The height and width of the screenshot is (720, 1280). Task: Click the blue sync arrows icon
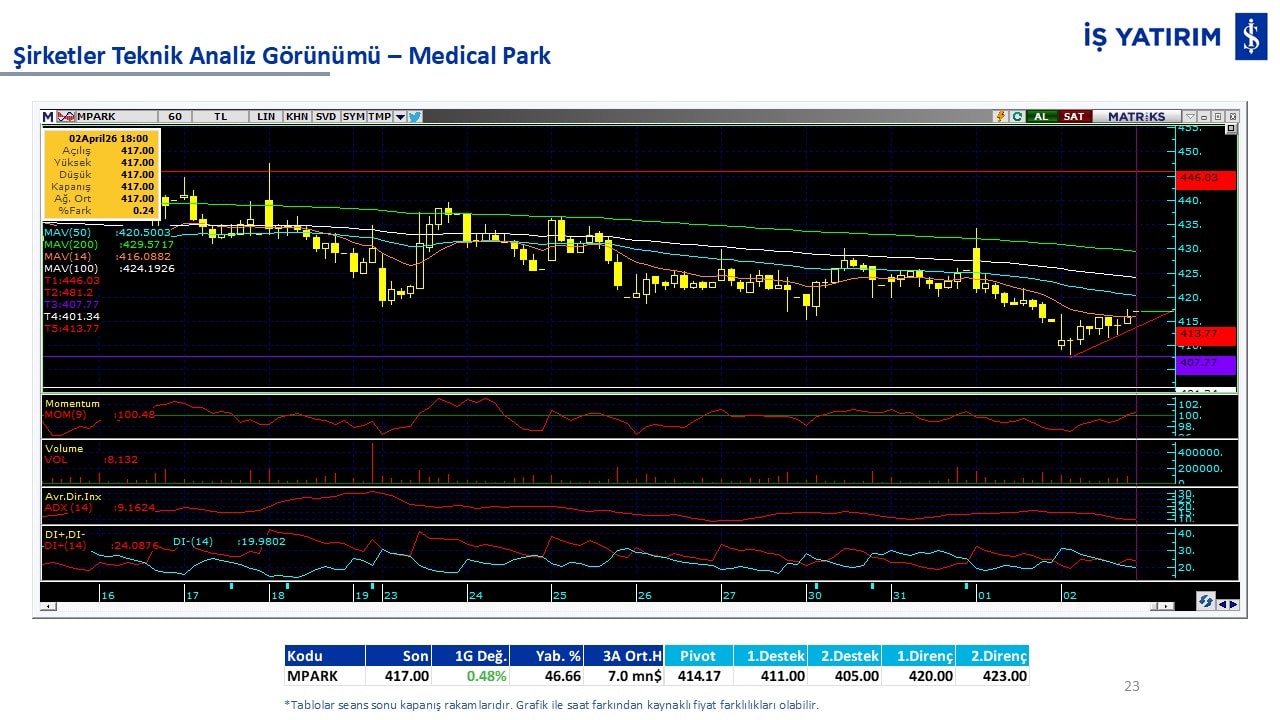pos(1206,602)
